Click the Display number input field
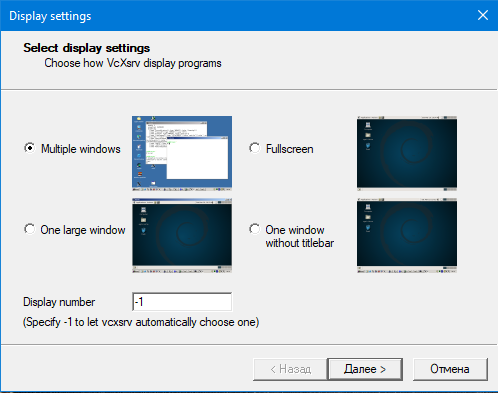This screenshot has width=498, height=393. tap(182, 302)
